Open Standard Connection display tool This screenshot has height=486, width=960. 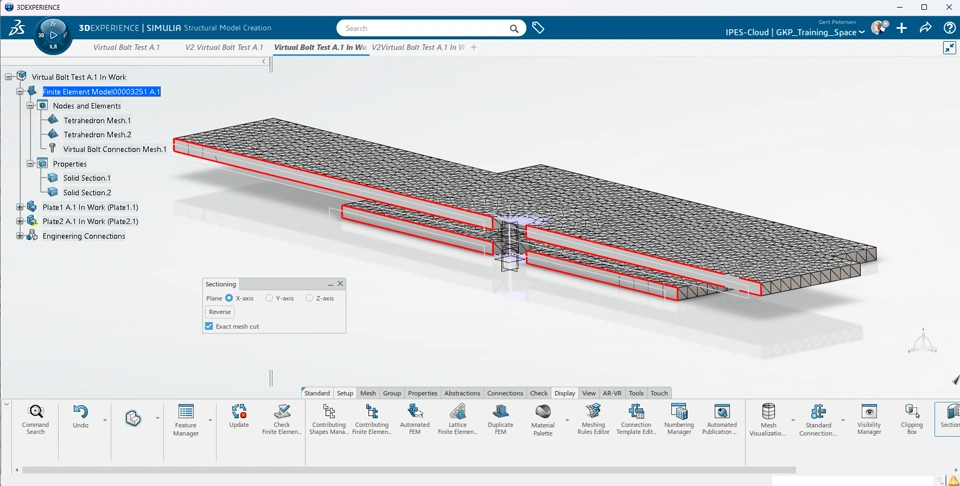tap(818, 420)
